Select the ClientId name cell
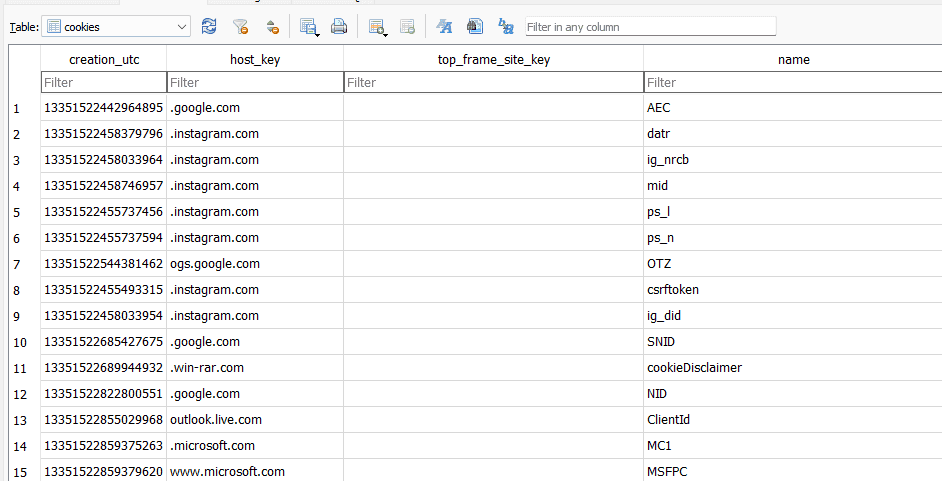 point(793,420)
